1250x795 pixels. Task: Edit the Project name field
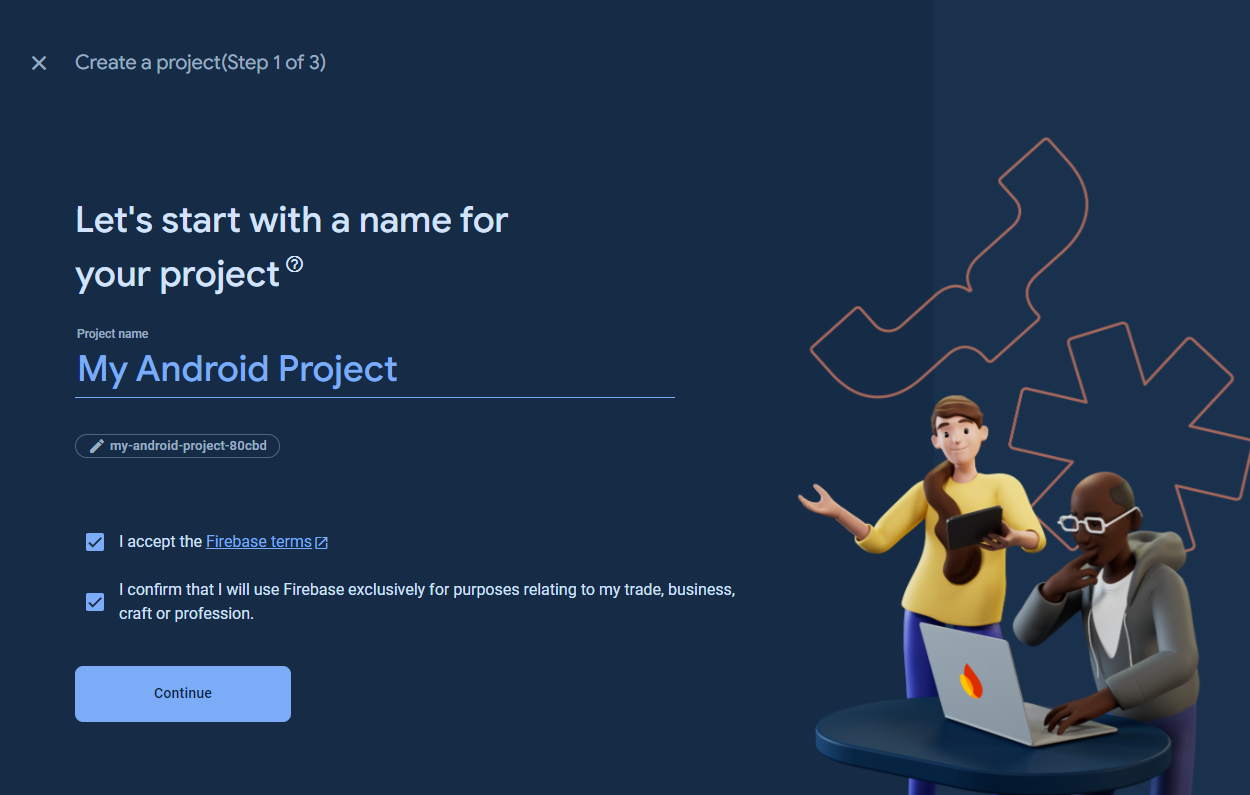(375, 369)
